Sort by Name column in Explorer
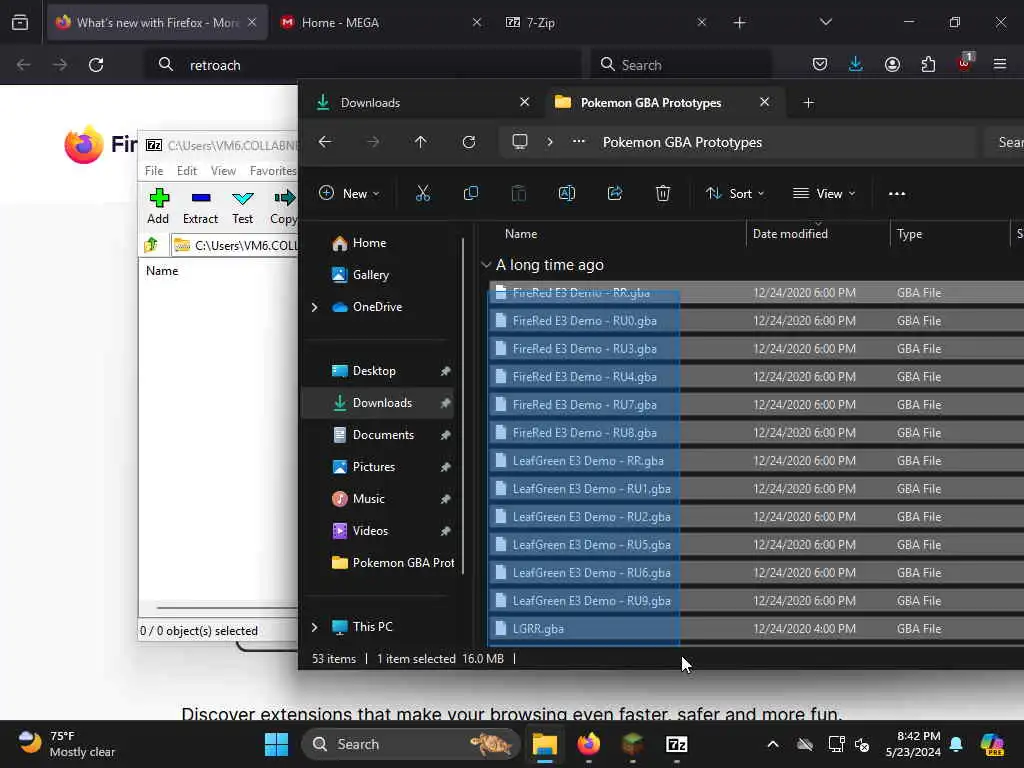 521,234
